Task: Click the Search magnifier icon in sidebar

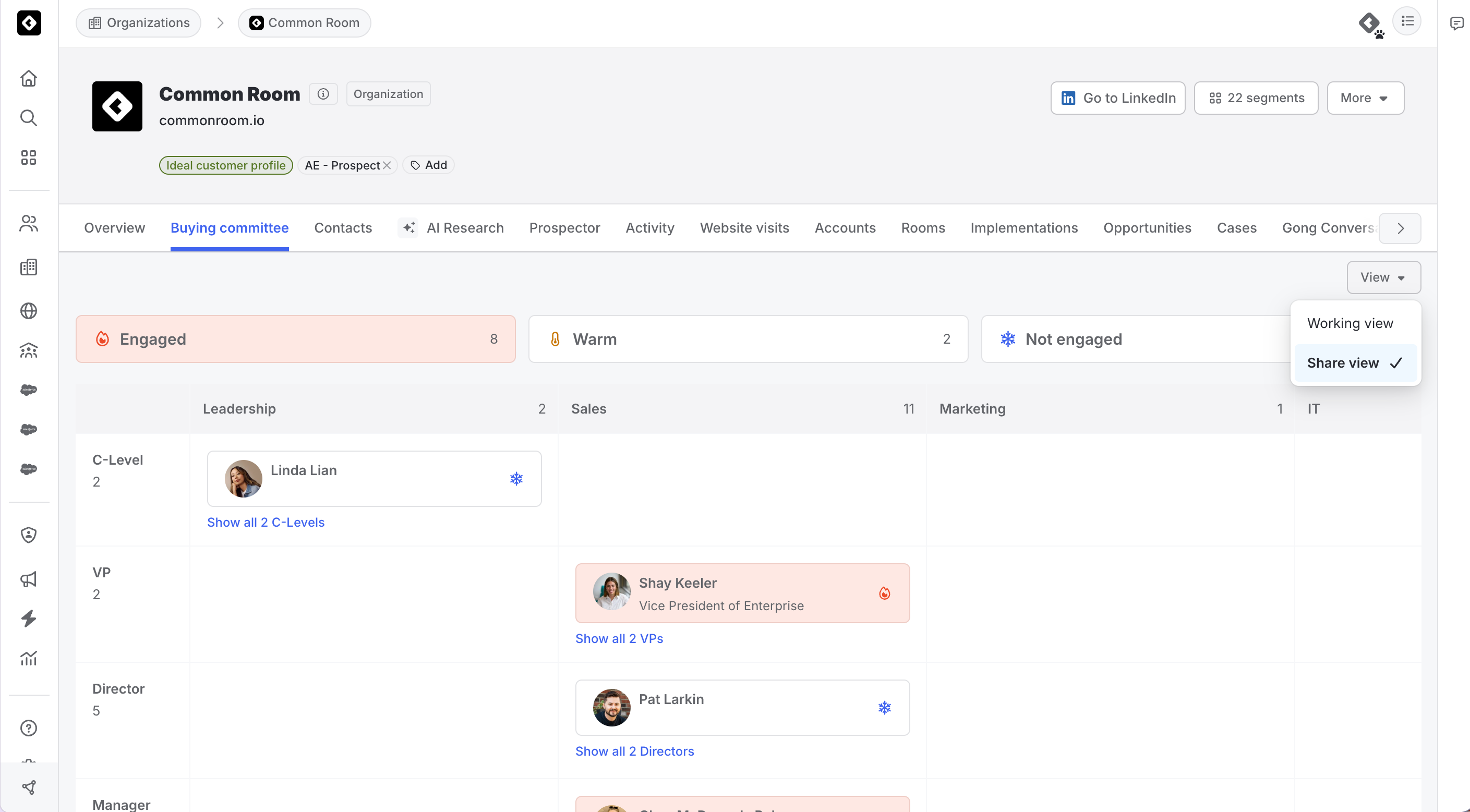Action: (29, 117)
